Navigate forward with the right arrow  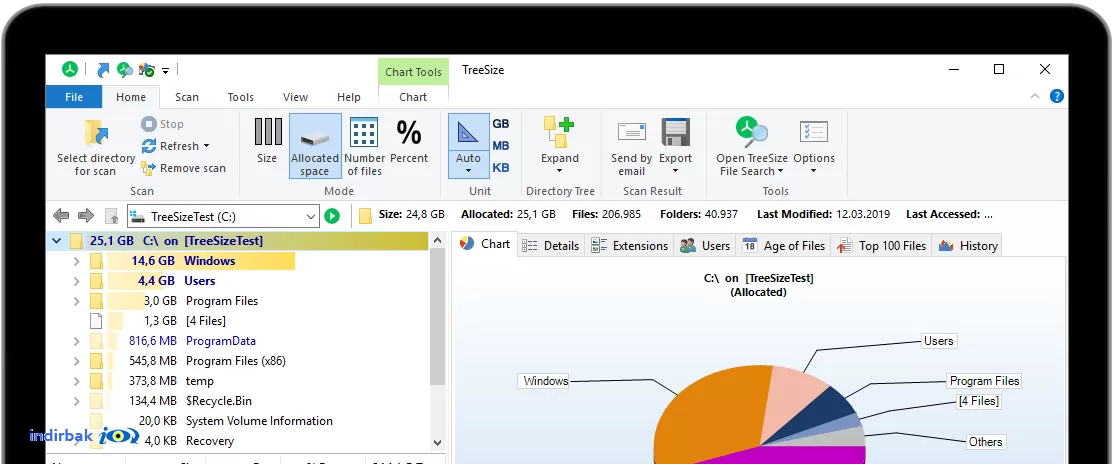pyautogui.click(x=86, y=215)
